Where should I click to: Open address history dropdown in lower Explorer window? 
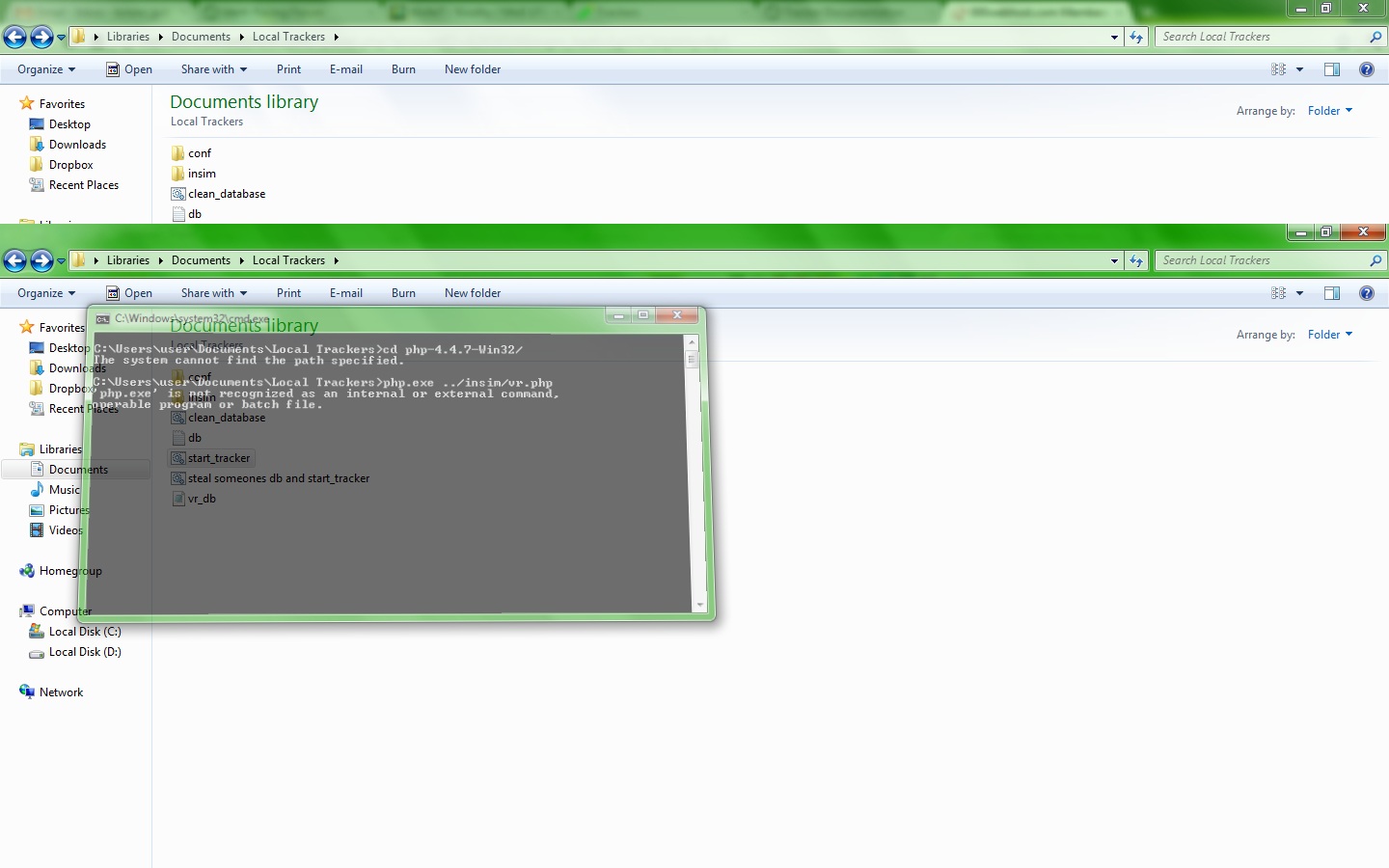1114,261
